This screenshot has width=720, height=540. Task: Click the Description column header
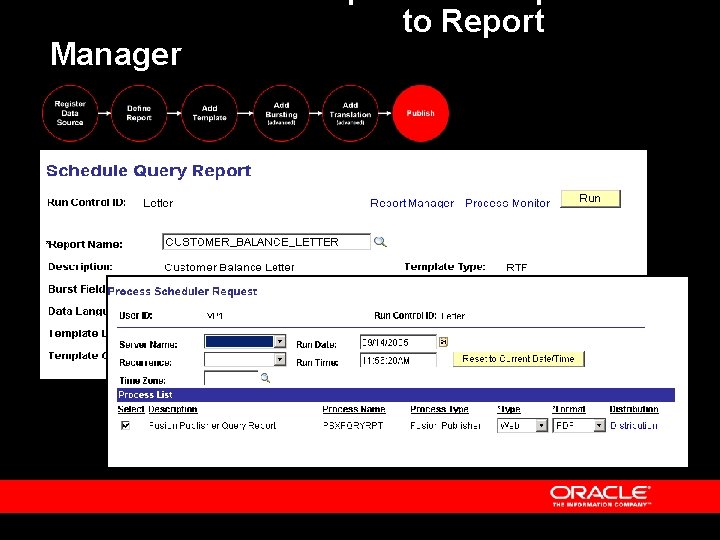[173, 409]
